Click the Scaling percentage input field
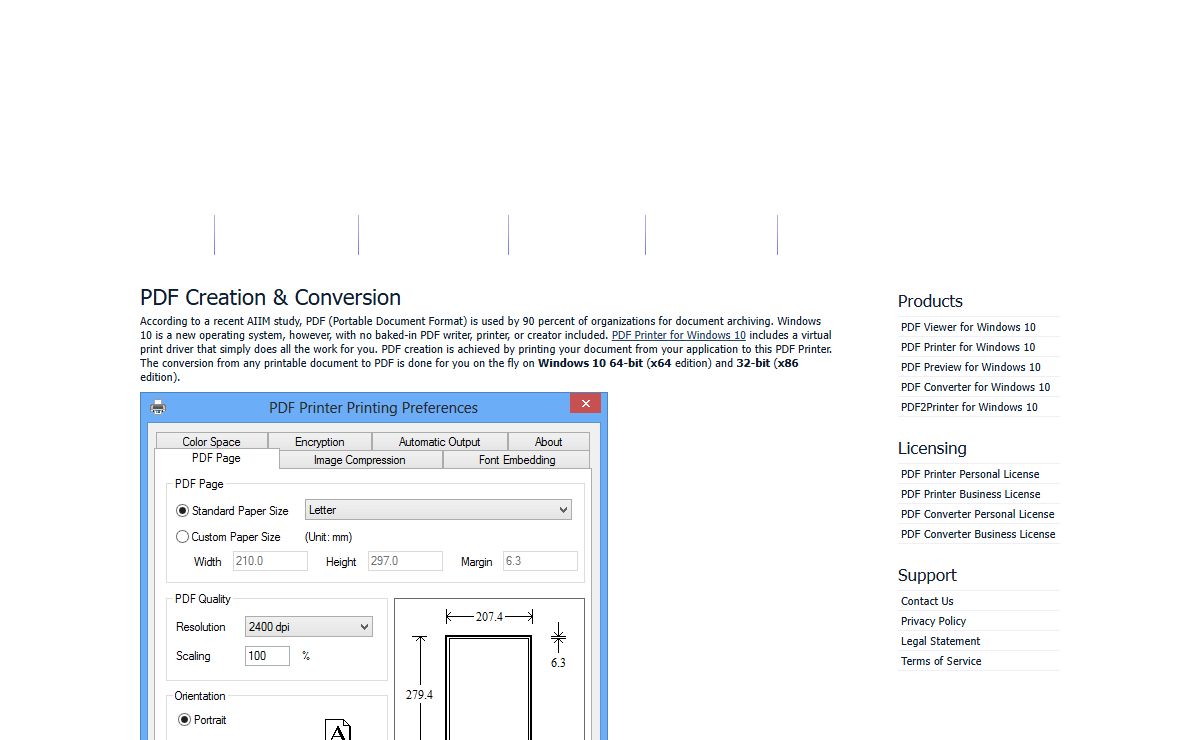 coord(267,656)
